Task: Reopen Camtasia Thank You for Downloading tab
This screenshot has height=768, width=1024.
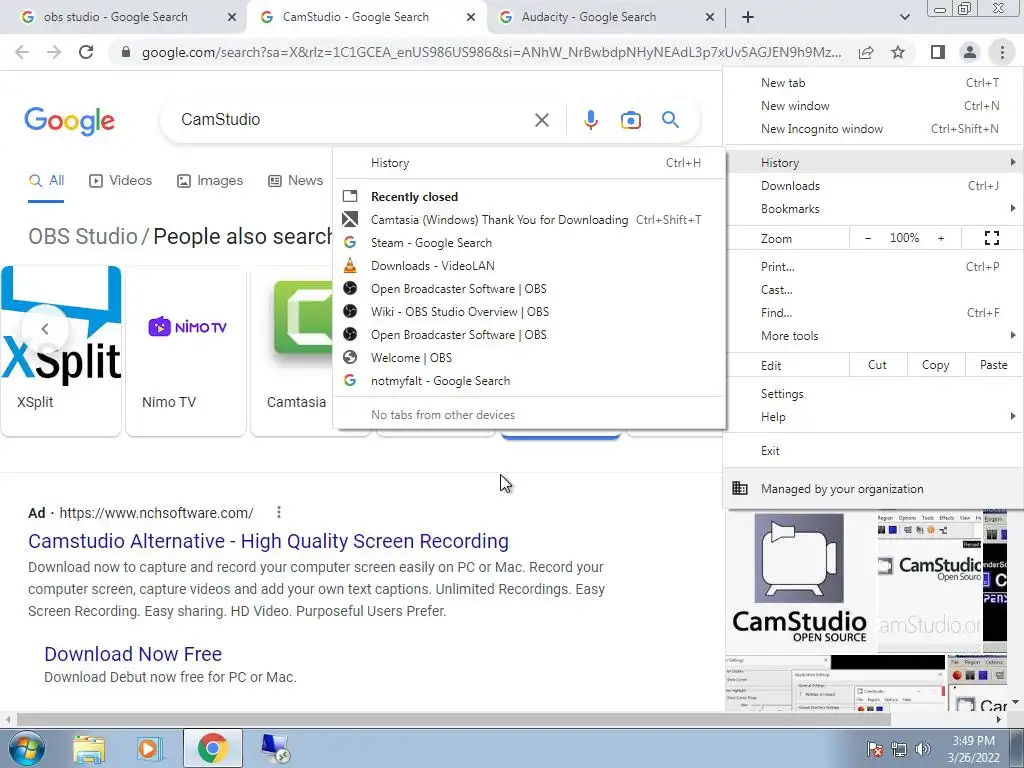Action: (x=529, y=219)
